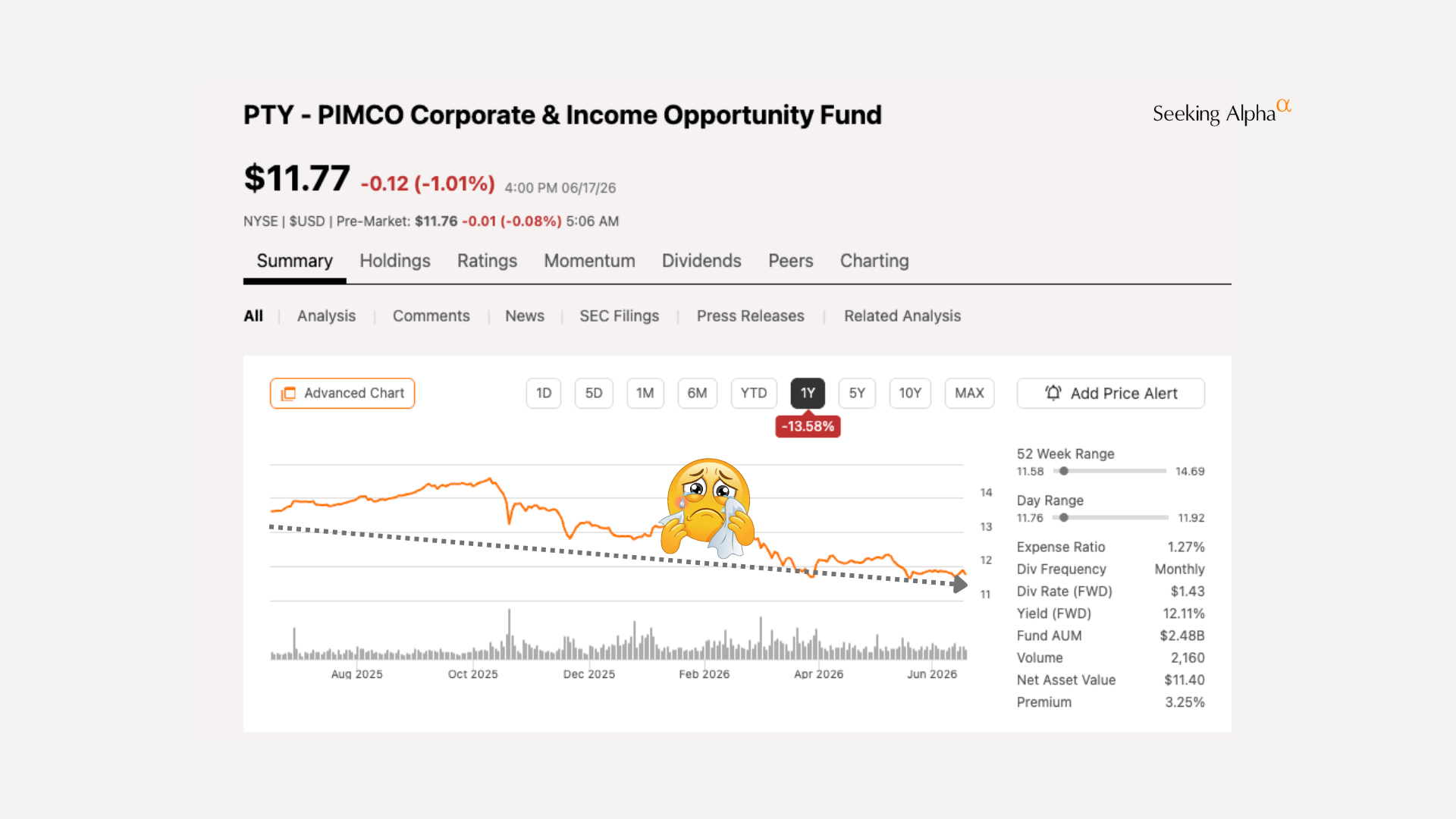Click the -13.58% performance badge
Image resolution: width=1456 pixels, height=819 pixels.
[808, 426]
